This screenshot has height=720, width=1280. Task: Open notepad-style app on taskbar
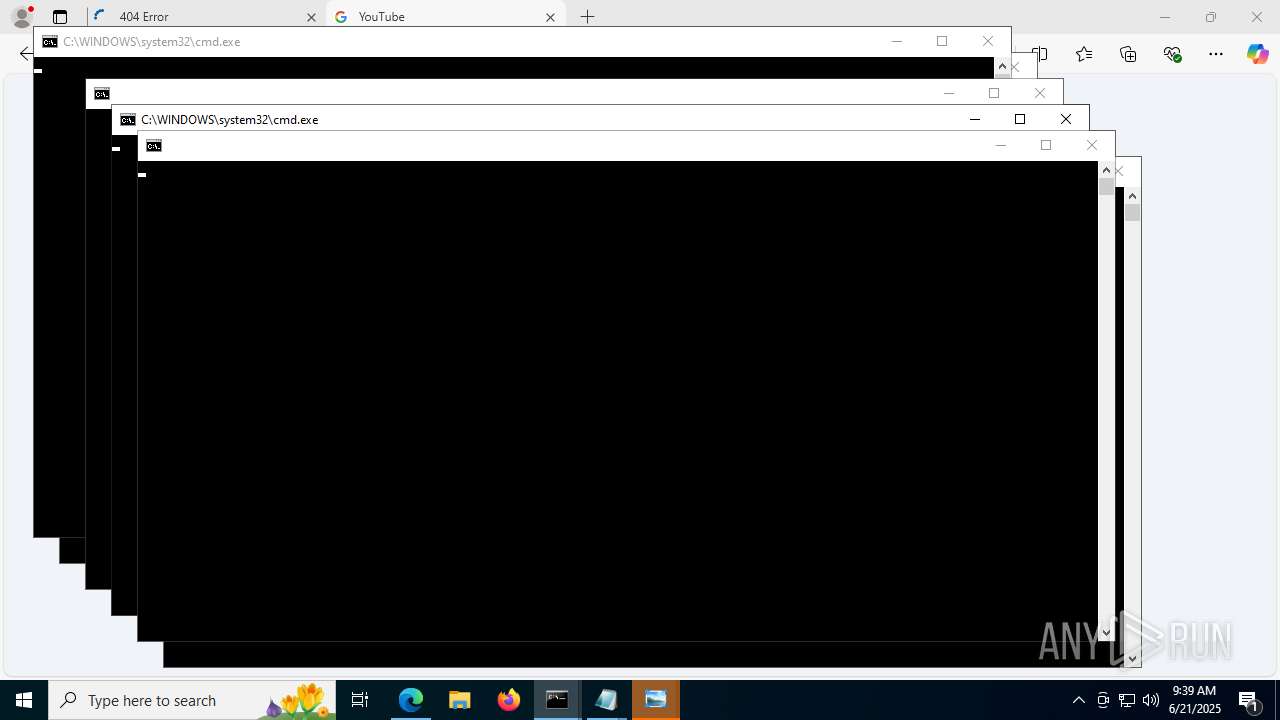click(607, 700)
